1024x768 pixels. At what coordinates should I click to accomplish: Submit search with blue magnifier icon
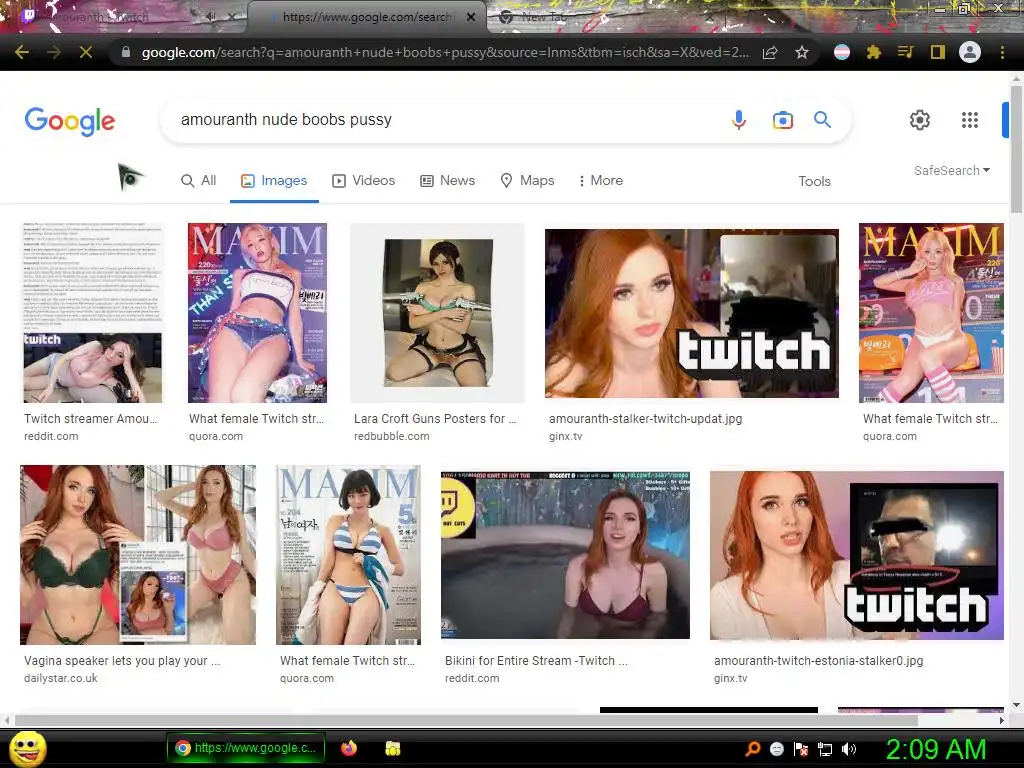[x=822, y=120]
